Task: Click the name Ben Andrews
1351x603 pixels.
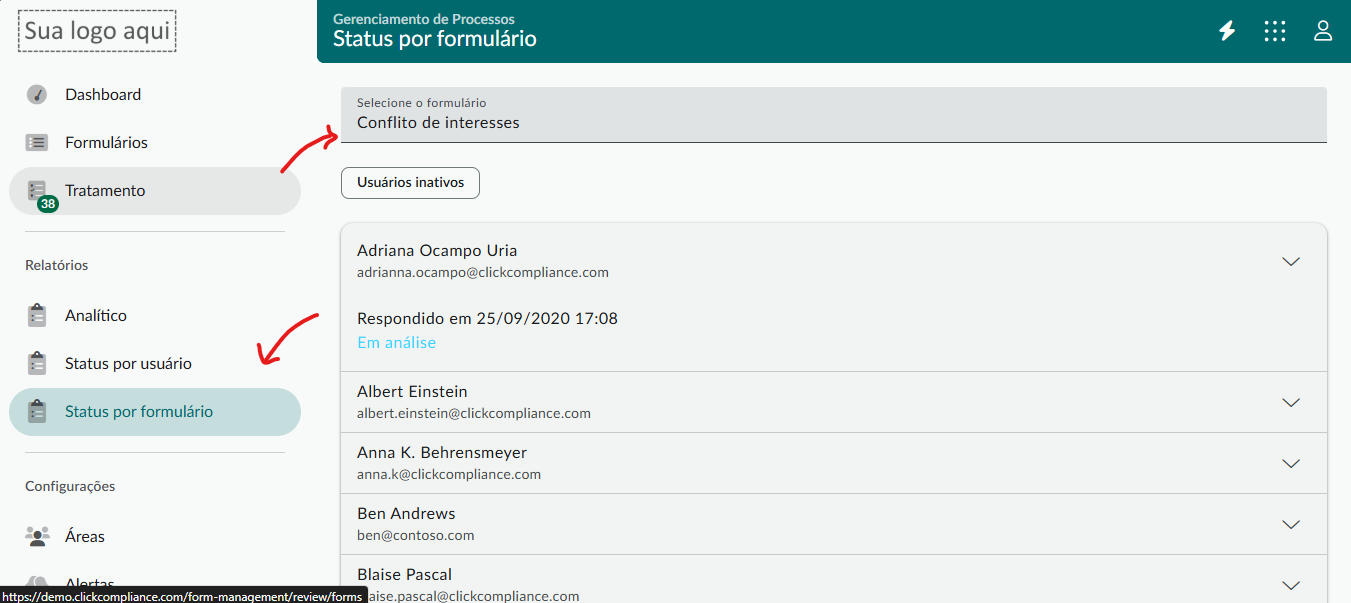Action: pos(406,513)
